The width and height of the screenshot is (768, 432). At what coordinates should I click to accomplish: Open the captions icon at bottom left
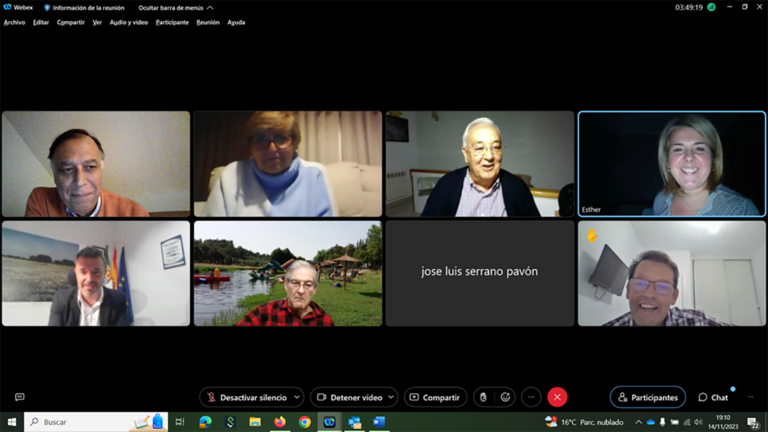pyautogui.click(x=19, y=397)
